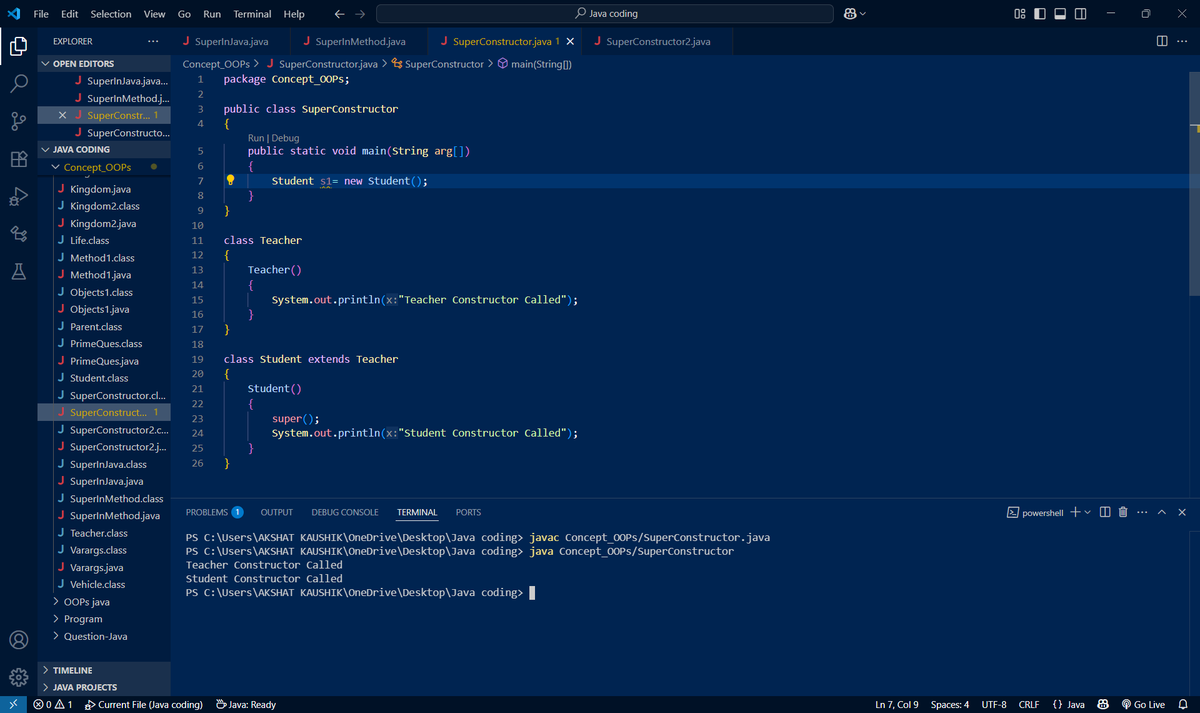The height and width of the screenshot is (713, 1200).
Task: Click the Java coding search box
Action: (x=605, y=13)
